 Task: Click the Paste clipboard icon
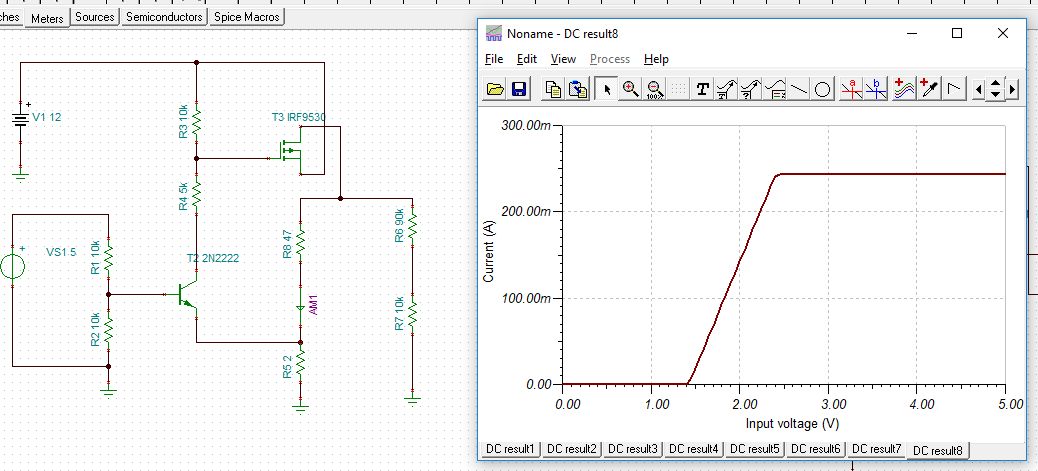[x=577, y=89]
